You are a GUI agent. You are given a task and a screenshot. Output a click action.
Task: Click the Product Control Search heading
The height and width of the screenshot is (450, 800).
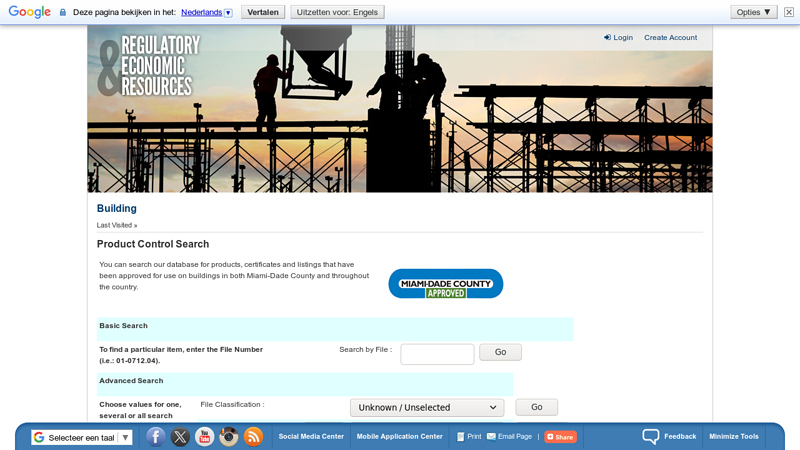[153, 244]
